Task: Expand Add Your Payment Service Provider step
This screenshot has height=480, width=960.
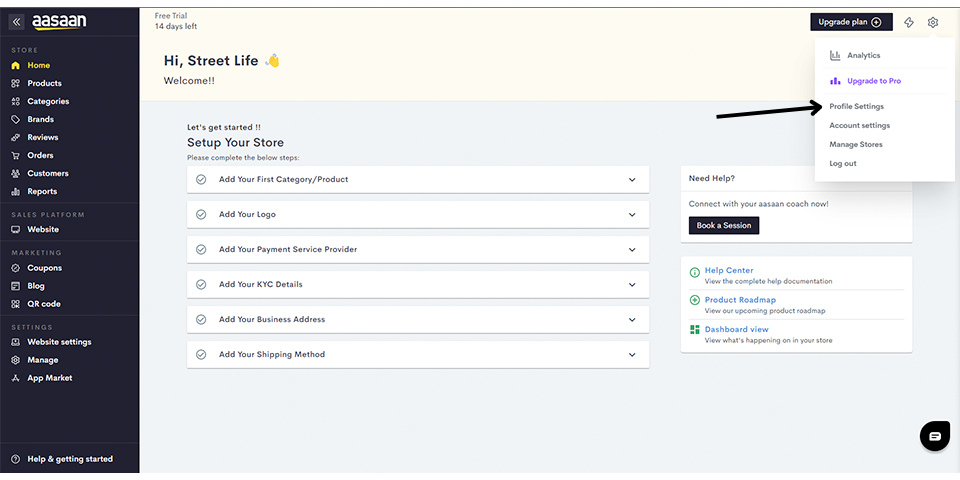Action: pos(632,250)
